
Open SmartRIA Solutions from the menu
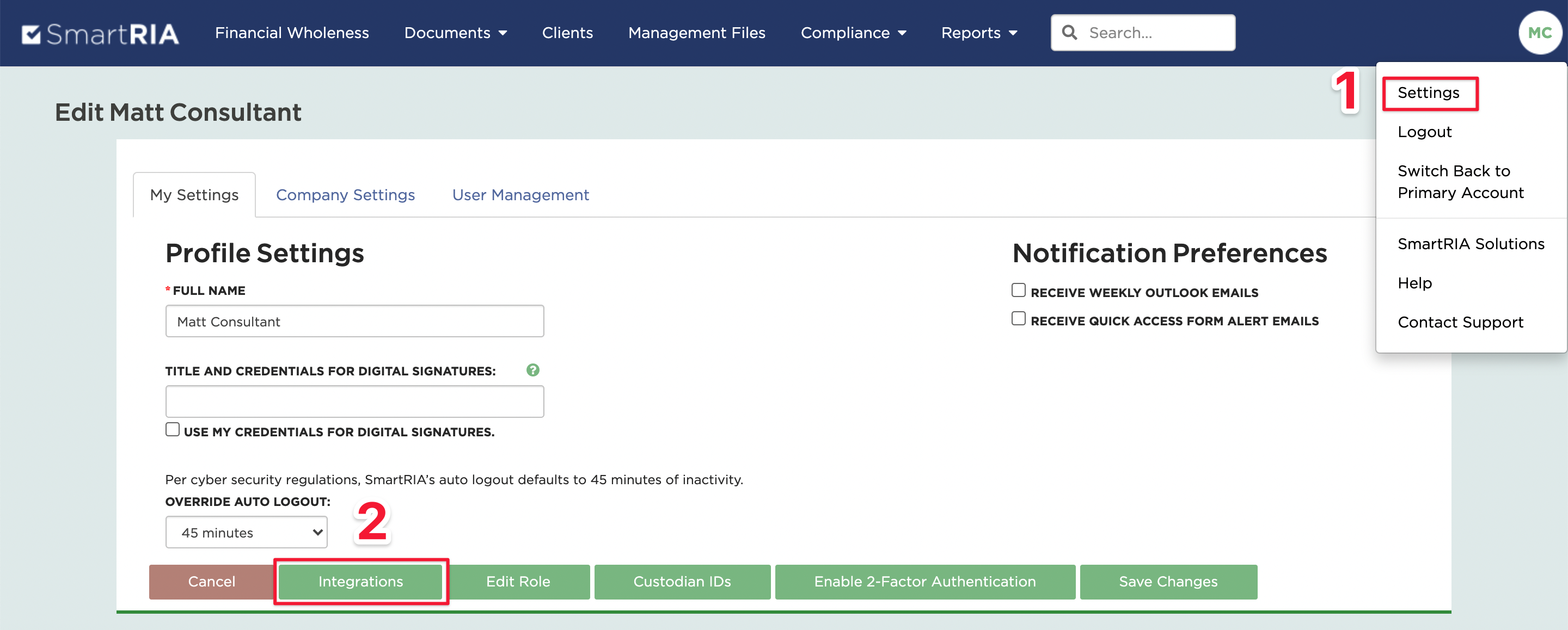(x=1471, y=244)
